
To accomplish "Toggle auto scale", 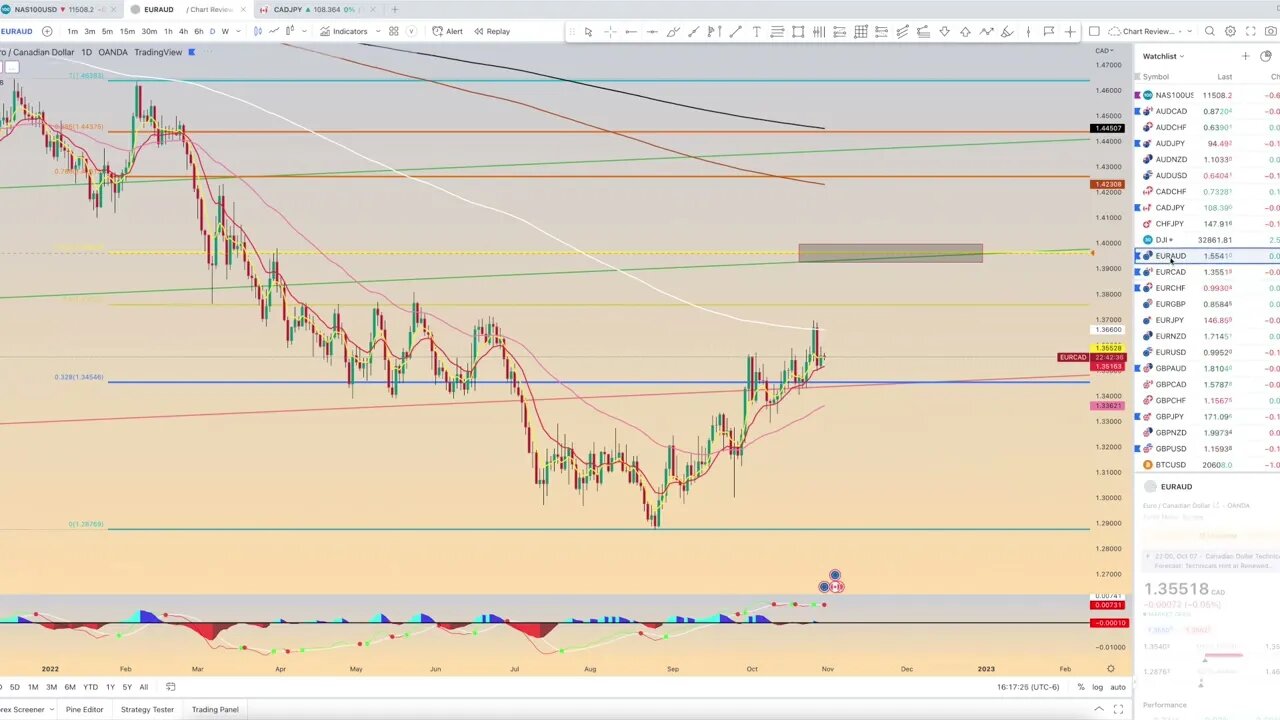I will coord(1118,687).
